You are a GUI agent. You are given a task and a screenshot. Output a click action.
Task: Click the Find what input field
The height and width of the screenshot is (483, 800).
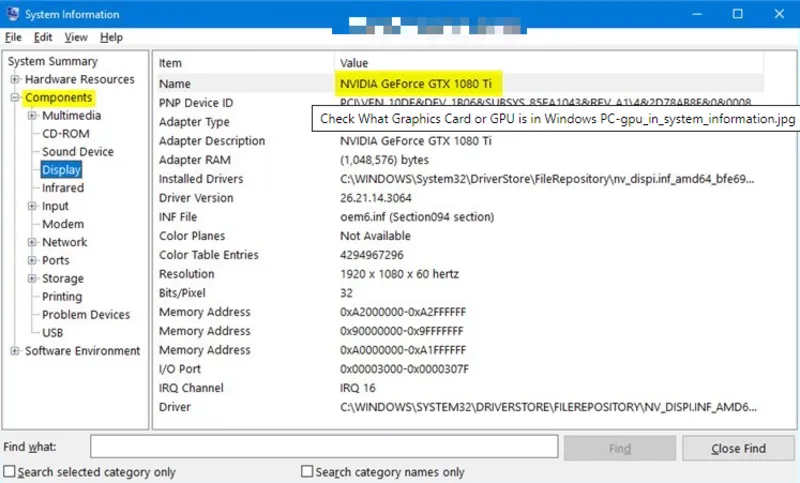[x=324, y=447]
